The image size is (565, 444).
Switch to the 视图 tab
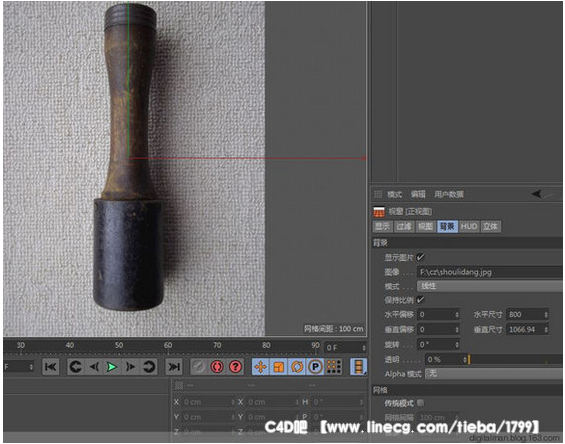click(x=425, y=226)
